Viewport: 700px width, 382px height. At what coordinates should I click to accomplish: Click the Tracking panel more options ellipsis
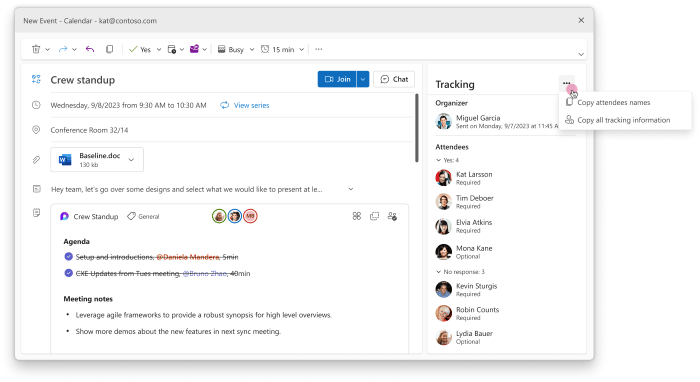point(567,83)
